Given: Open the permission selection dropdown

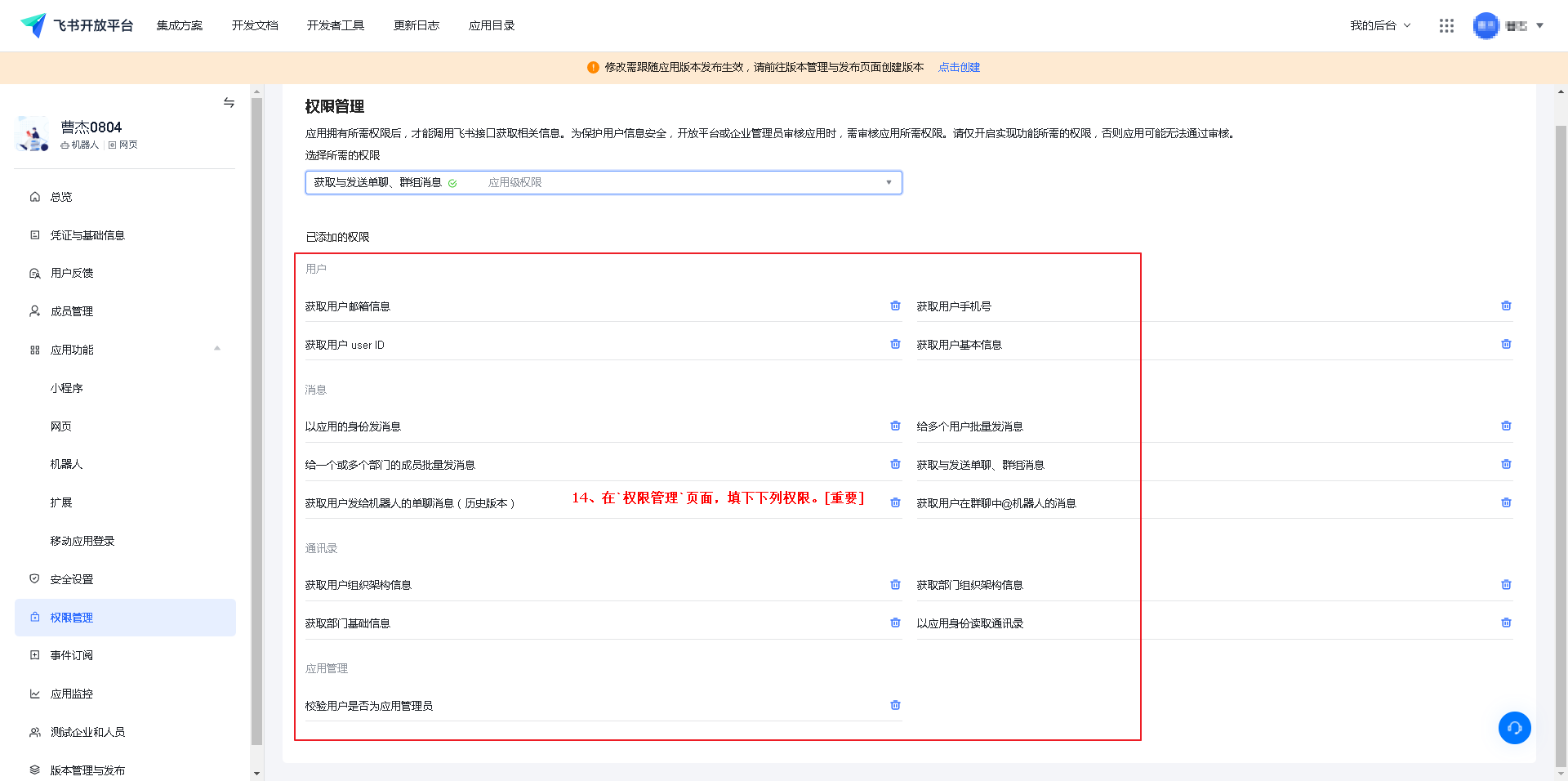Looking at the screenshot, I should (x=603, y=182).
